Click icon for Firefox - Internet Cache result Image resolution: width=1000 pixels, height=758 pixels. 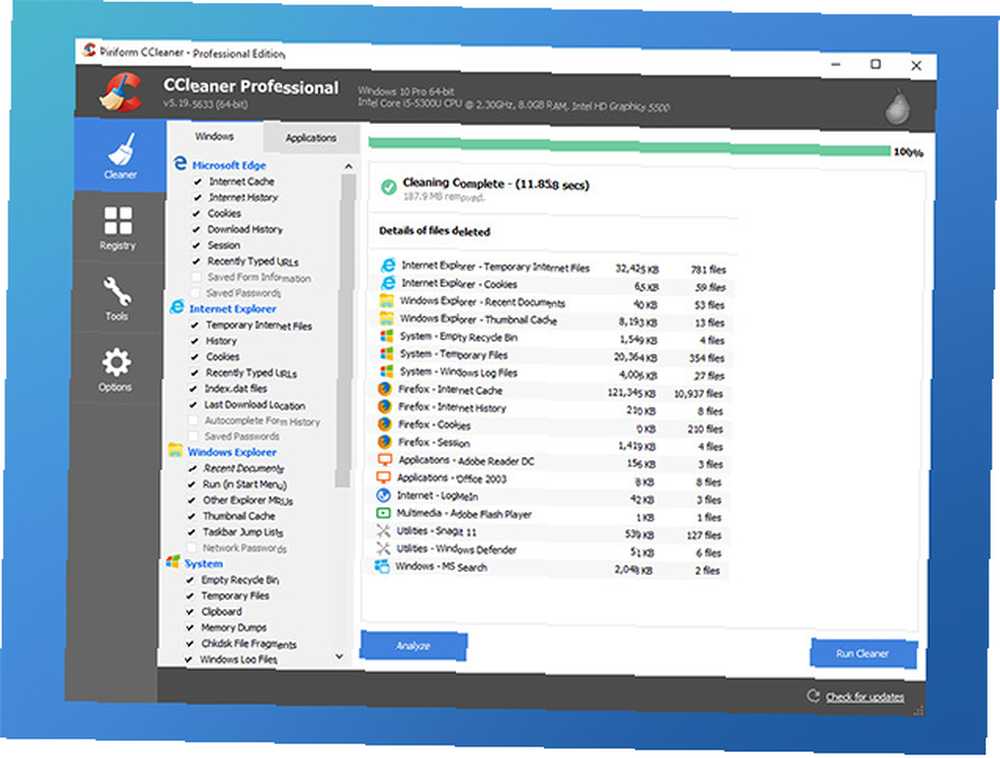(385, 388)
